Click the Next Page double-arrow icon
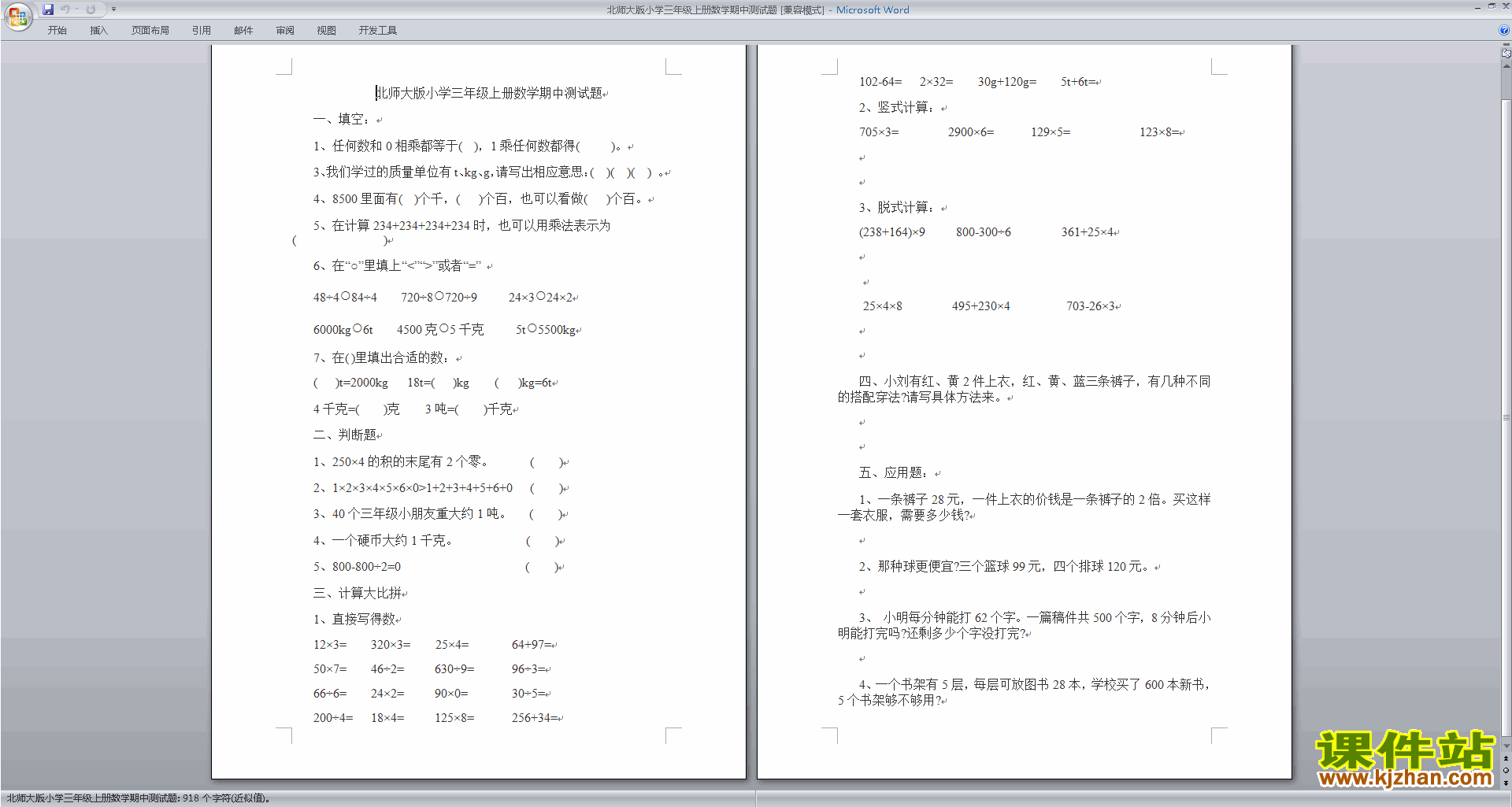This screenshot has height=807, width=1512. coord(1506,783)
